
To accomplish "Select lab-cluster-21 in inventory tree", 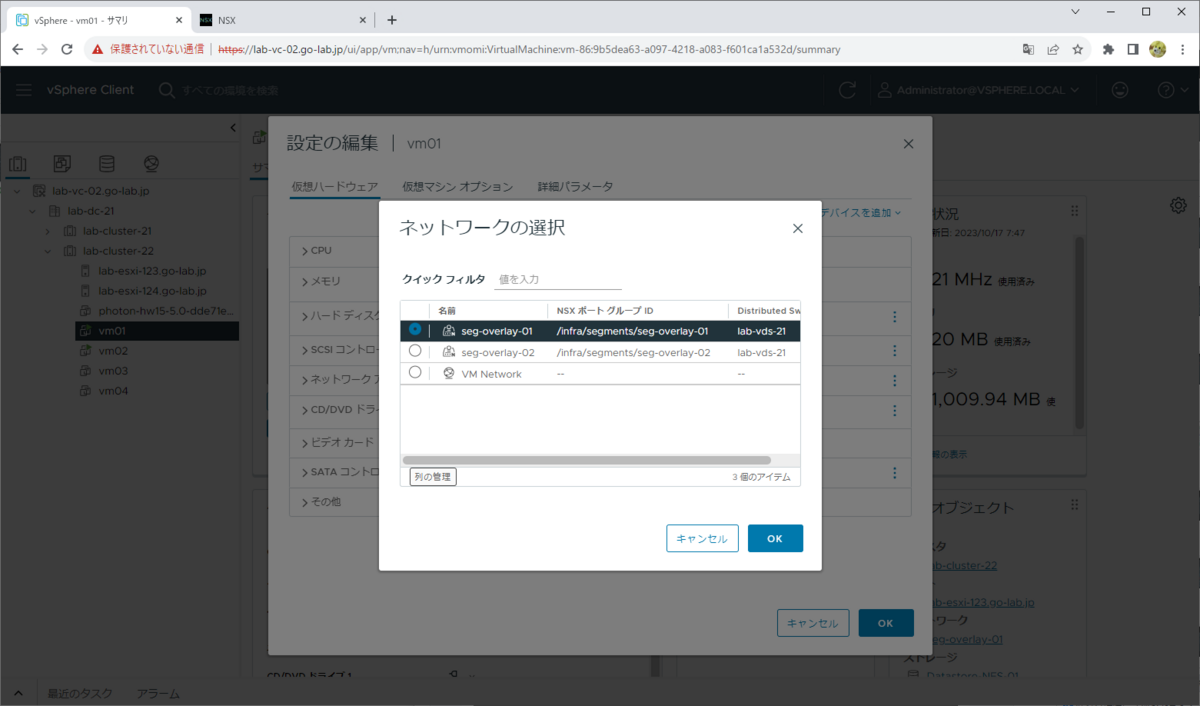I will click(x=117, y=231).
